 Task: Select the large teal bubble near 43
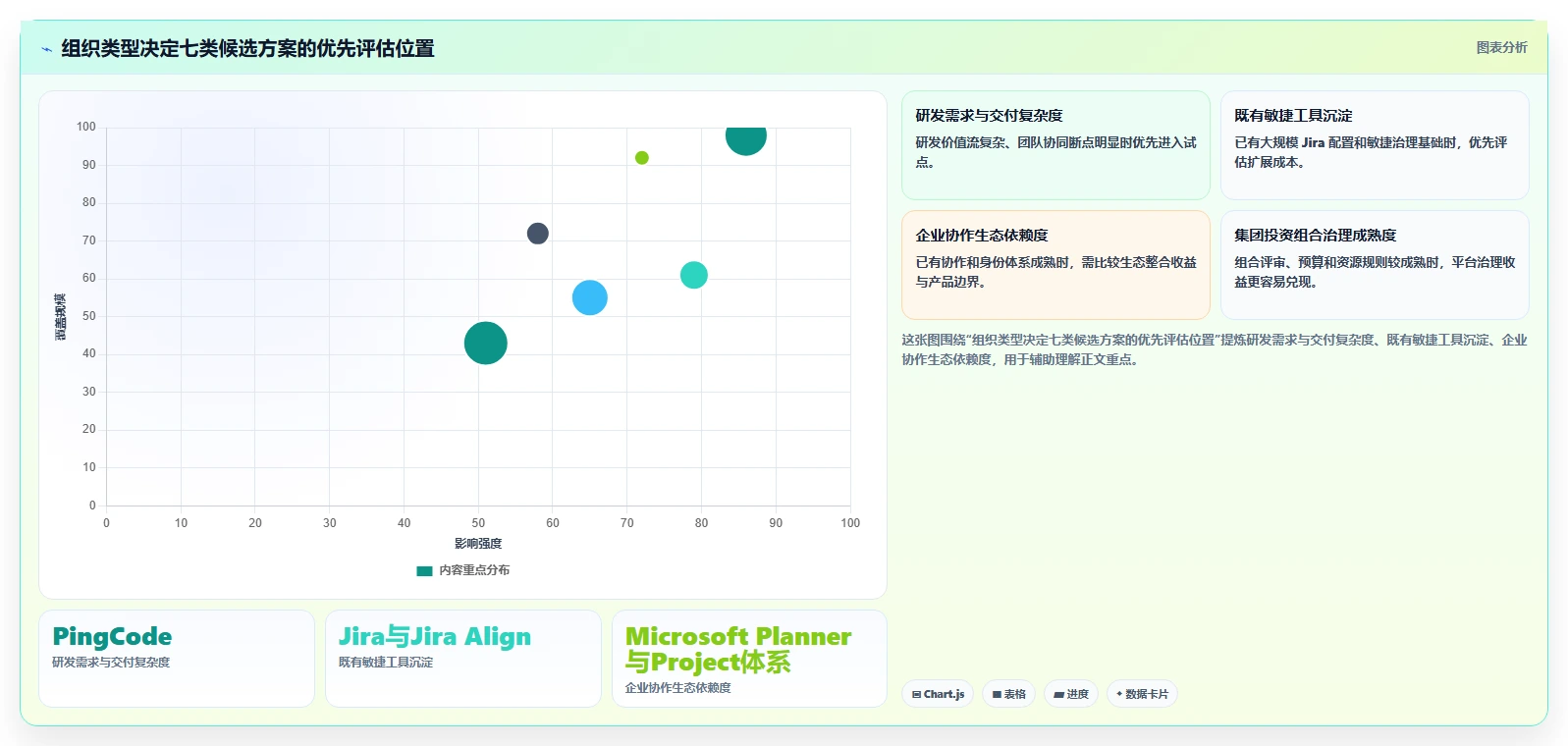(x=486, y=344)
